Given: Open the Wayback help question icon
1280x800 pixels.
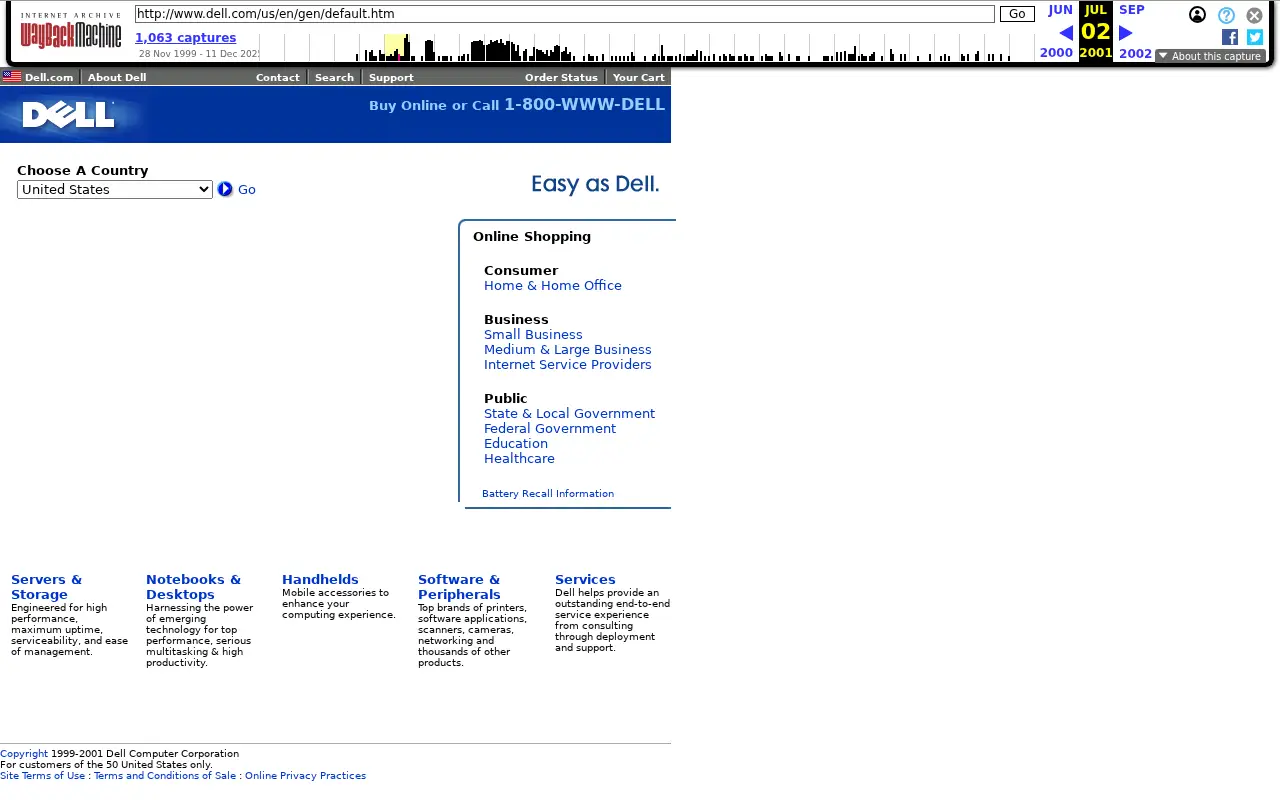Looking at the screenshot, I should [1226, 15].
